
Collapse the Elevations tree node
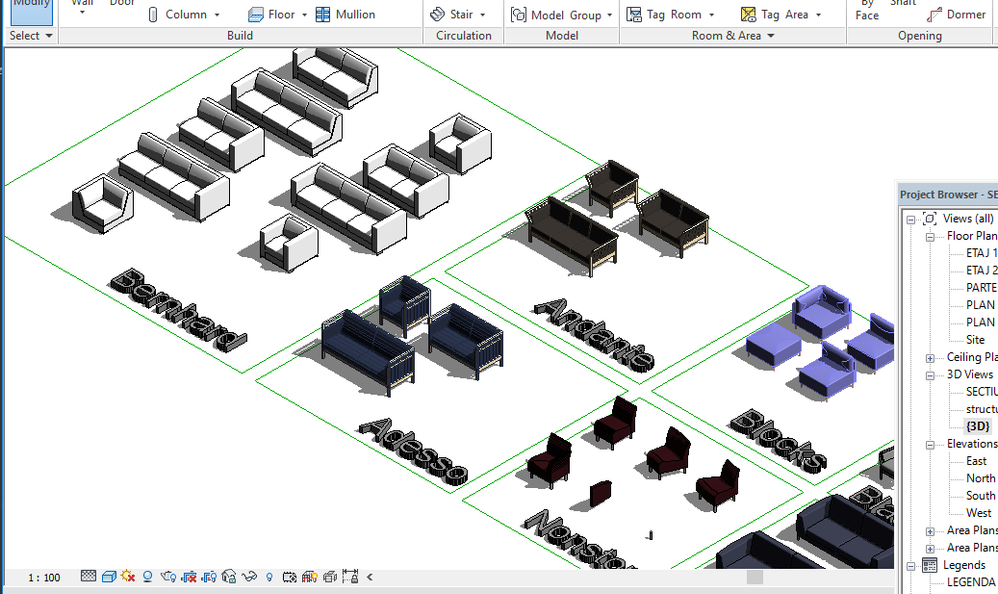pos(930,445)
